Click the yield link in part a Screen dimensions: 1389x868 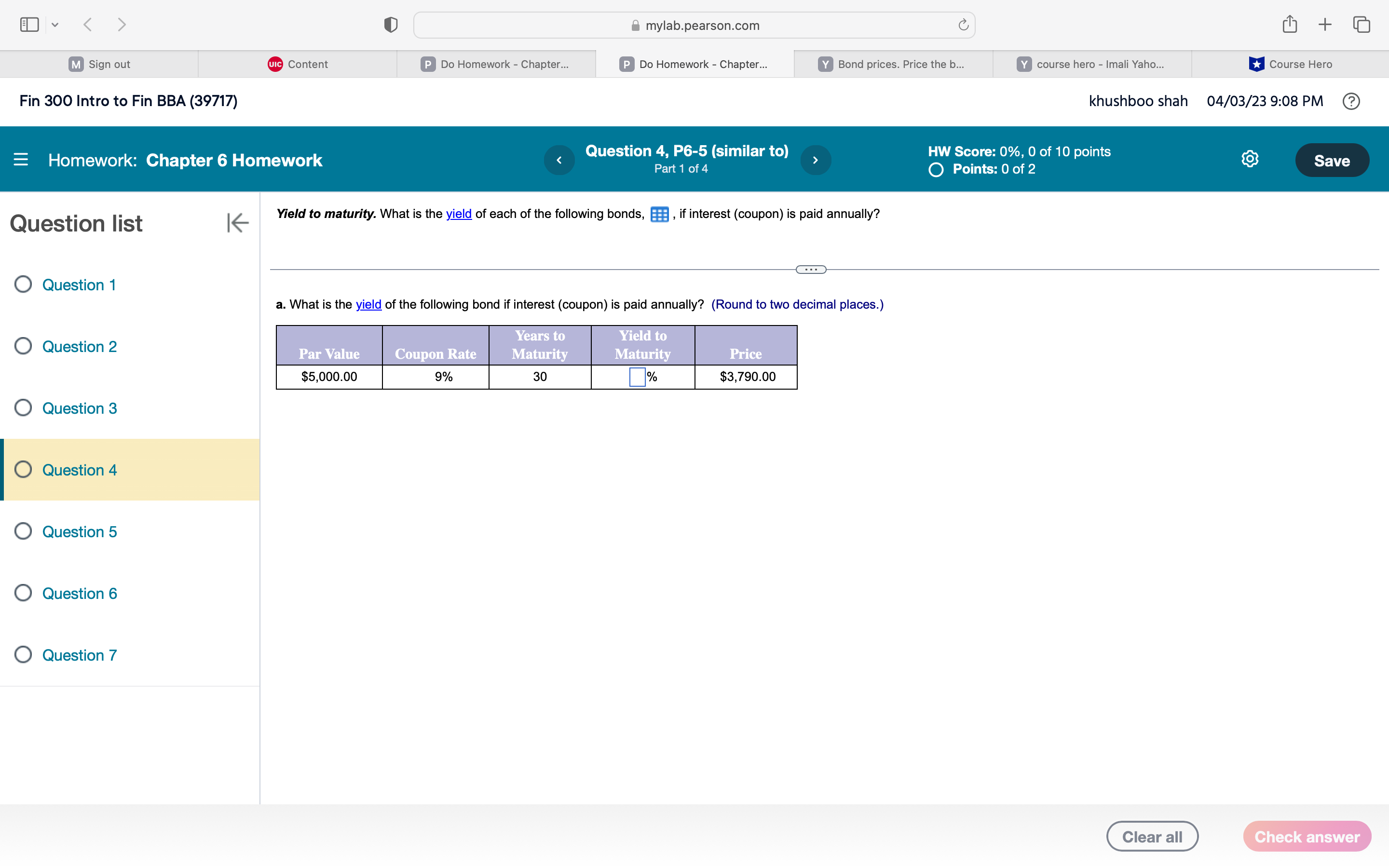368,304
